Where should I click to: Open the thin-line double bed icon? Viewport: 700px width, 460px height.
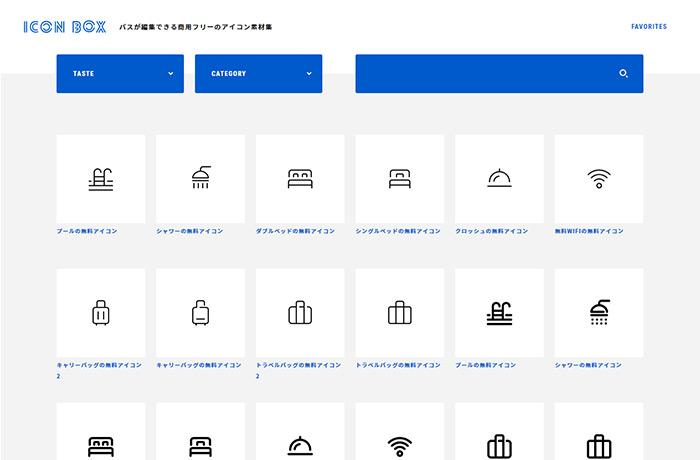tap(300, 179)
